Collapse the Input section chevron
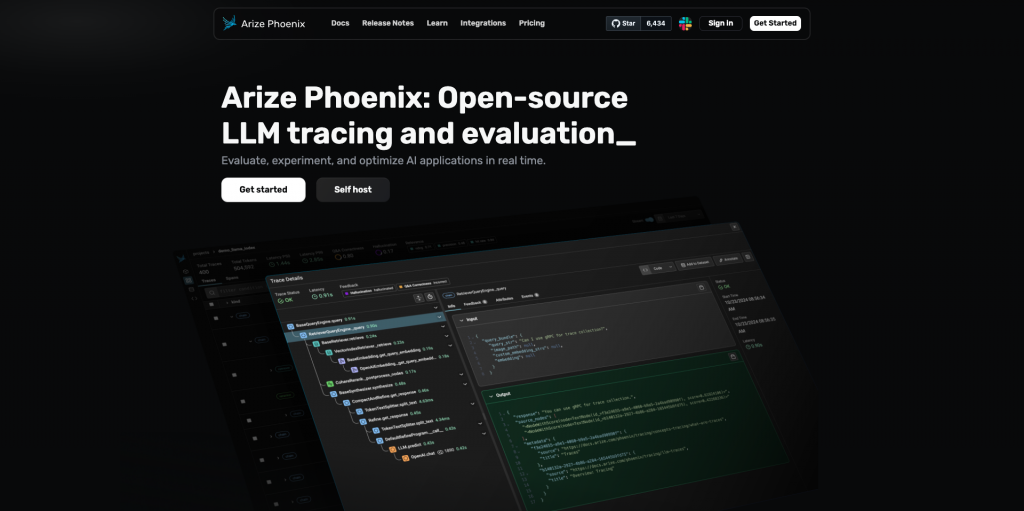The height and width of the screenshot is (511, 1024). (461, 320)
